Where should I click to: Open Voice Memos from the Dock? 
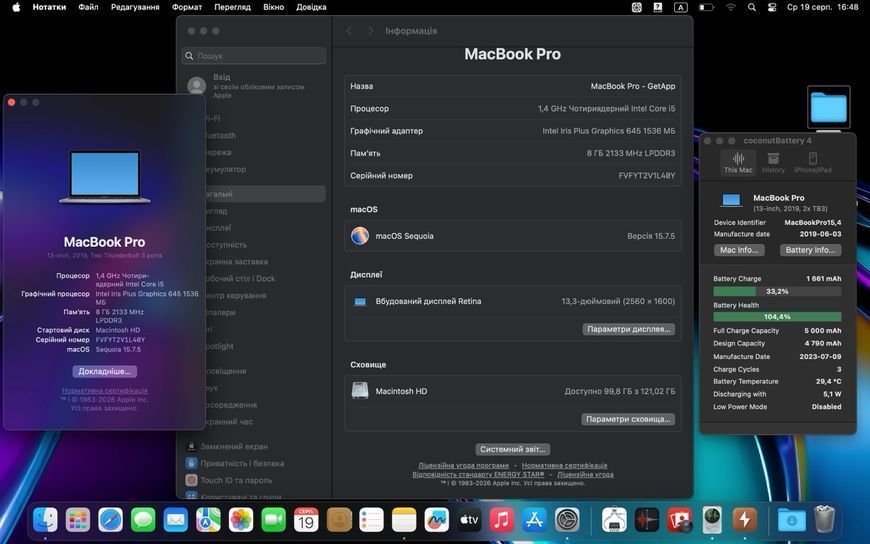(647, 520)
